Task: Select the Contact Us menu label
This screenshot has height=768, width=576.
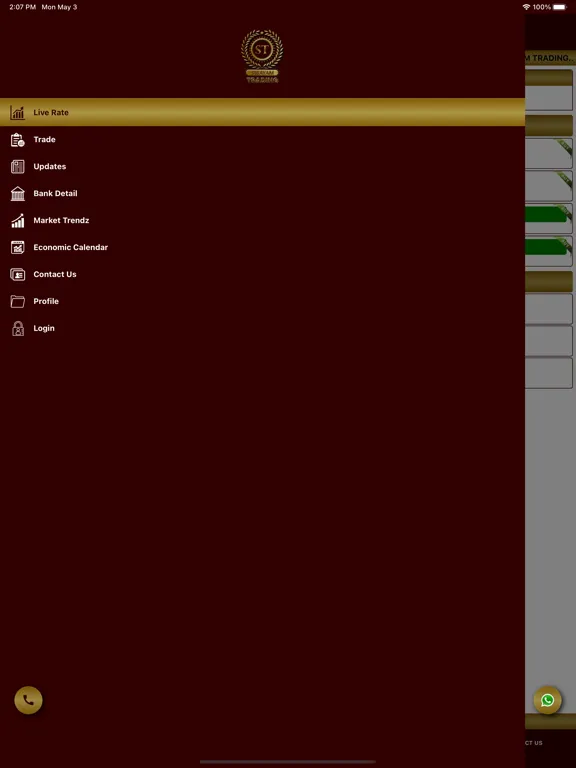Action: pos(55,274)
